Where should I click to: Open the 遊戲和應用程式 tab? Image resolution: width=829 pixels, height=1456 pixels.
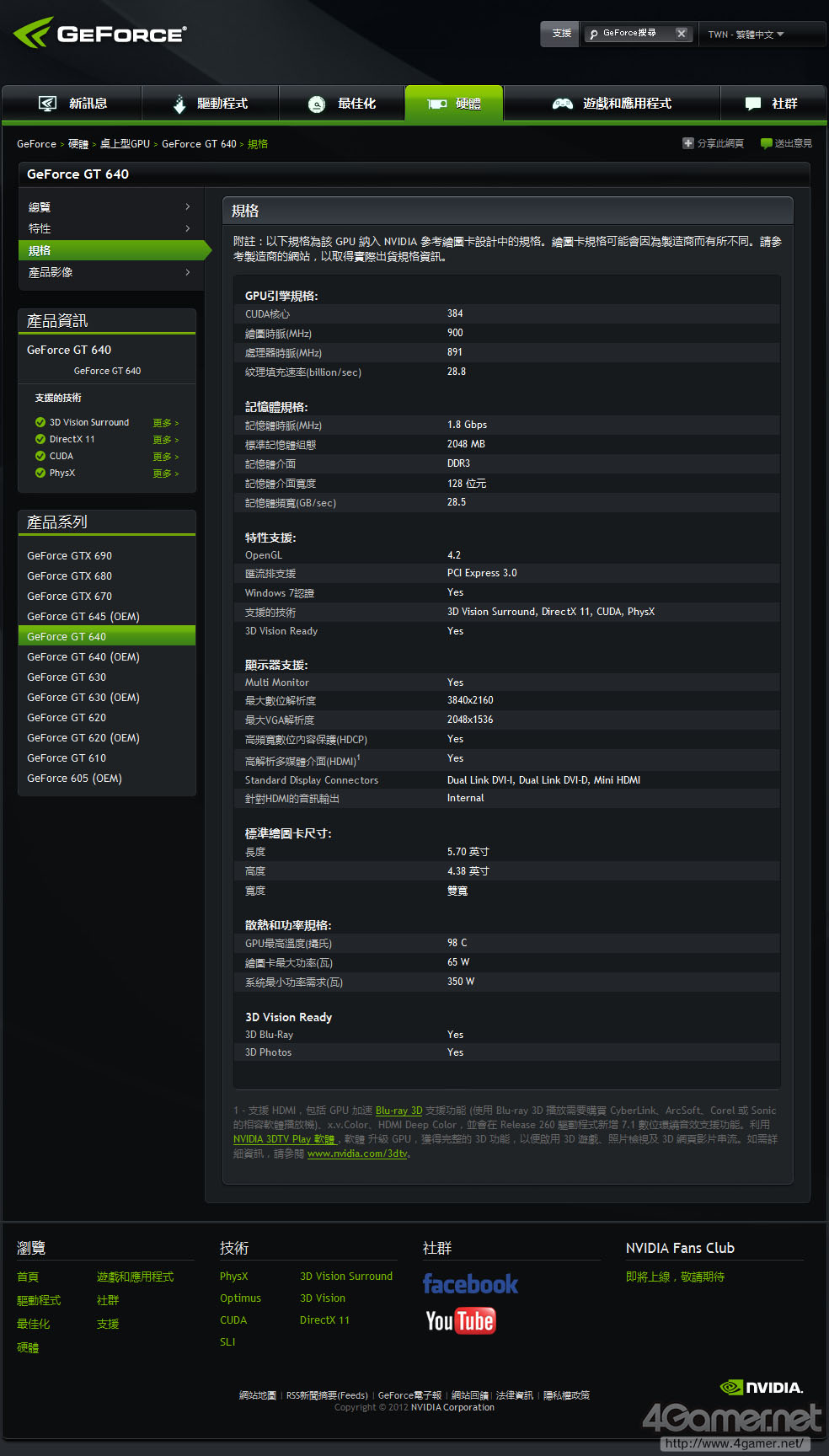[x=612, y=104]
